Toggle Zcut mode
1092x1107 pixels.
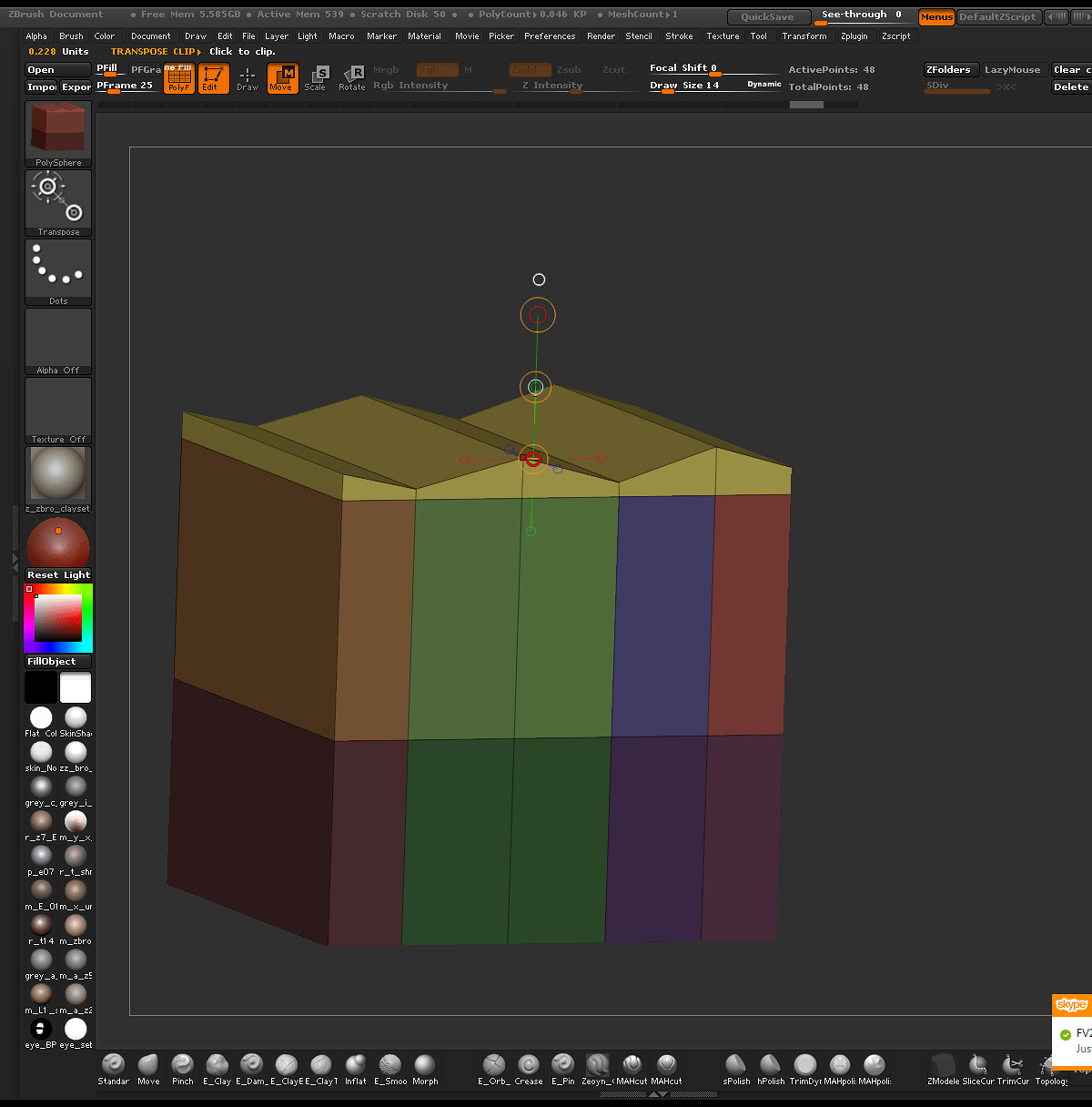click(614, 70)
